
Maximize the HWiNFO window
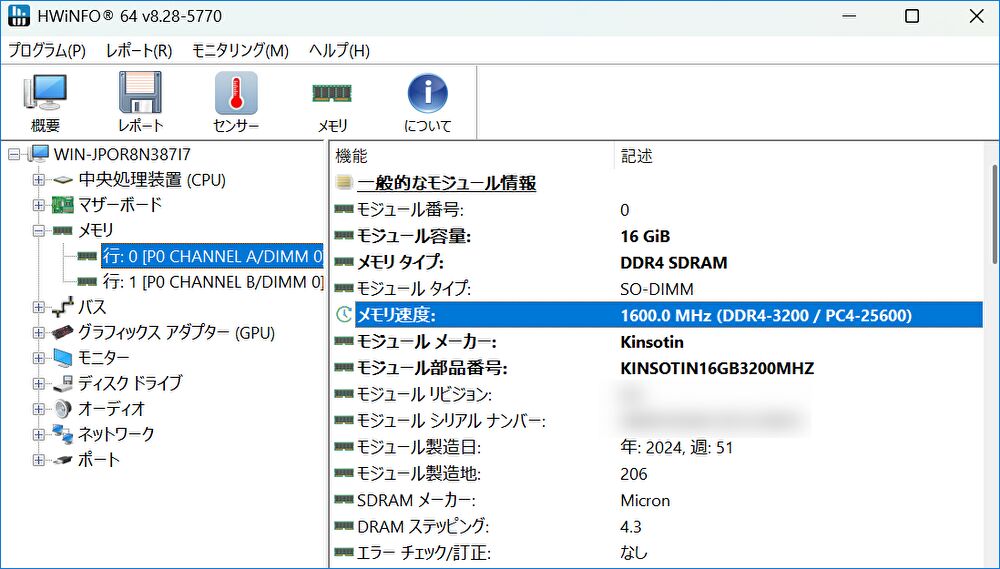click(912, 16)
